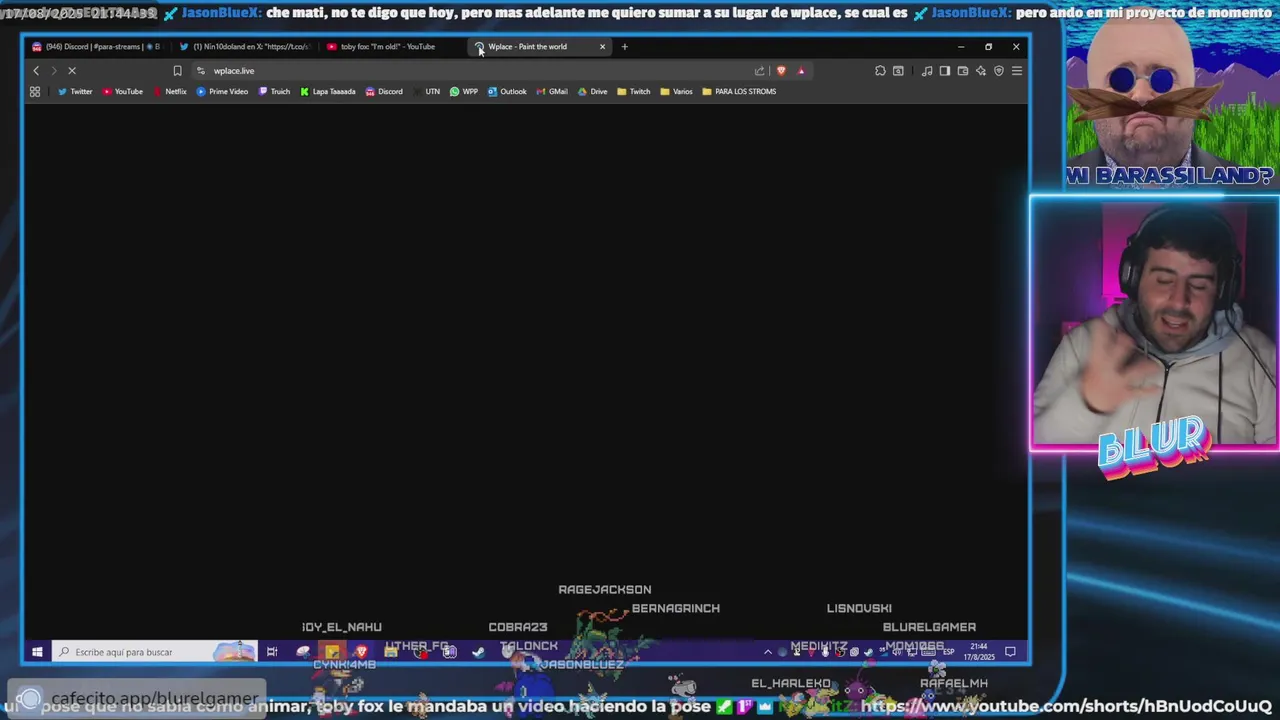Open the Lapa Taaaada bookmark
The image size is (1280, 720).
pos(328,92)
